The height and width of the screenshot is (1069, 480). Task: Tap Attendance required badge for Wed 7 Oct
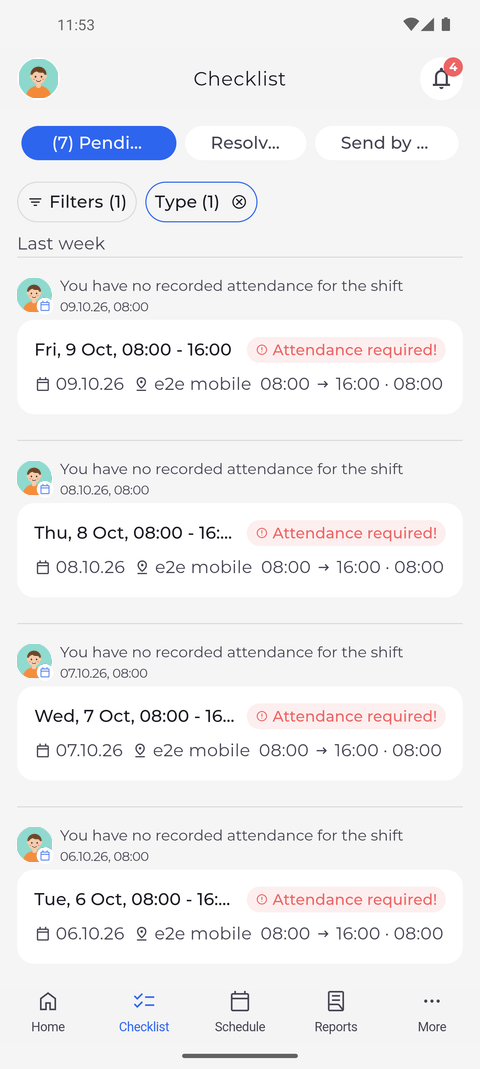pyautogui.click(x=346, y=717)
